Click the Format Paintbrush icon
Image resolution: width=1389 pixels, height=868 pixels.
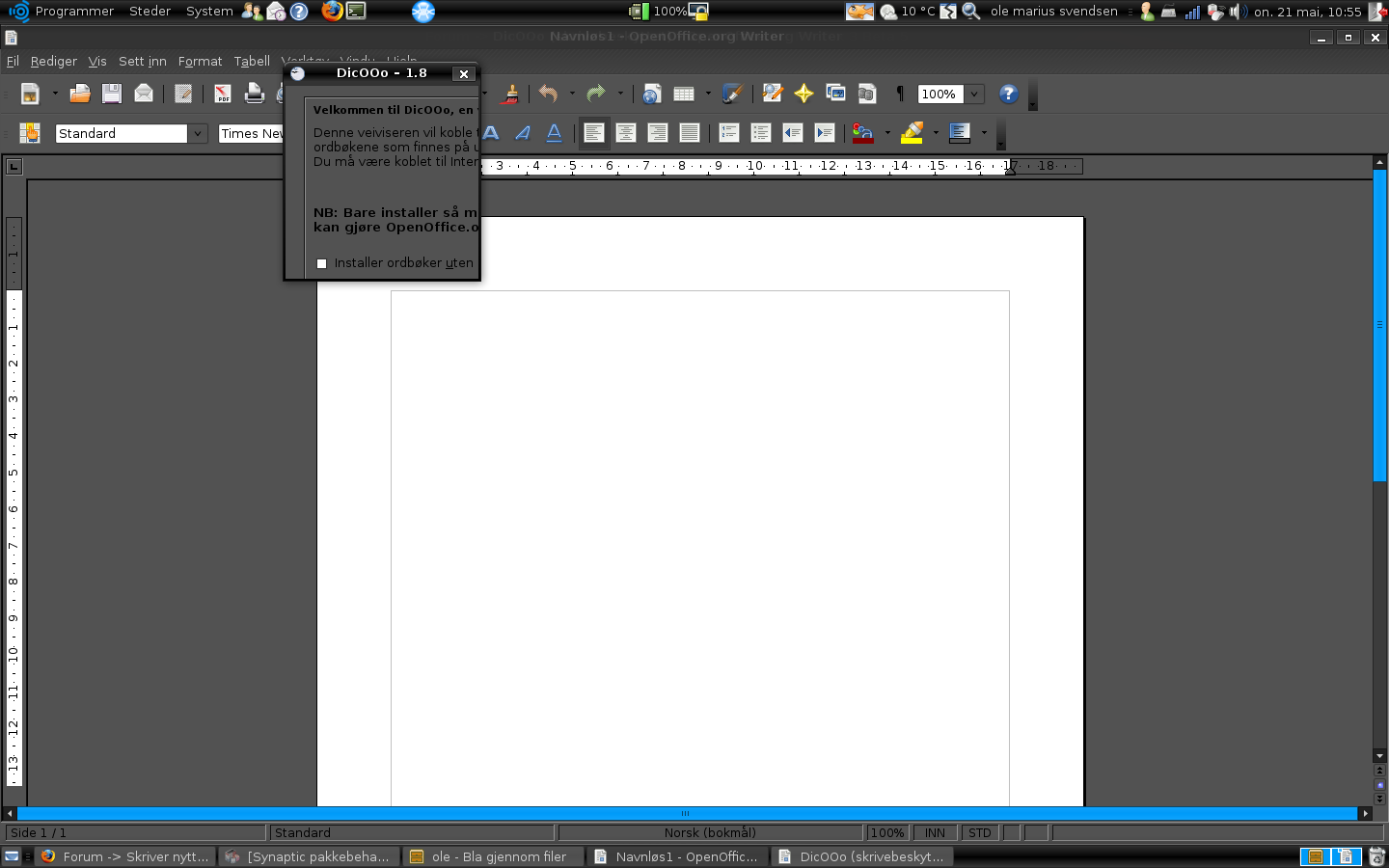(x=511, y=94)
